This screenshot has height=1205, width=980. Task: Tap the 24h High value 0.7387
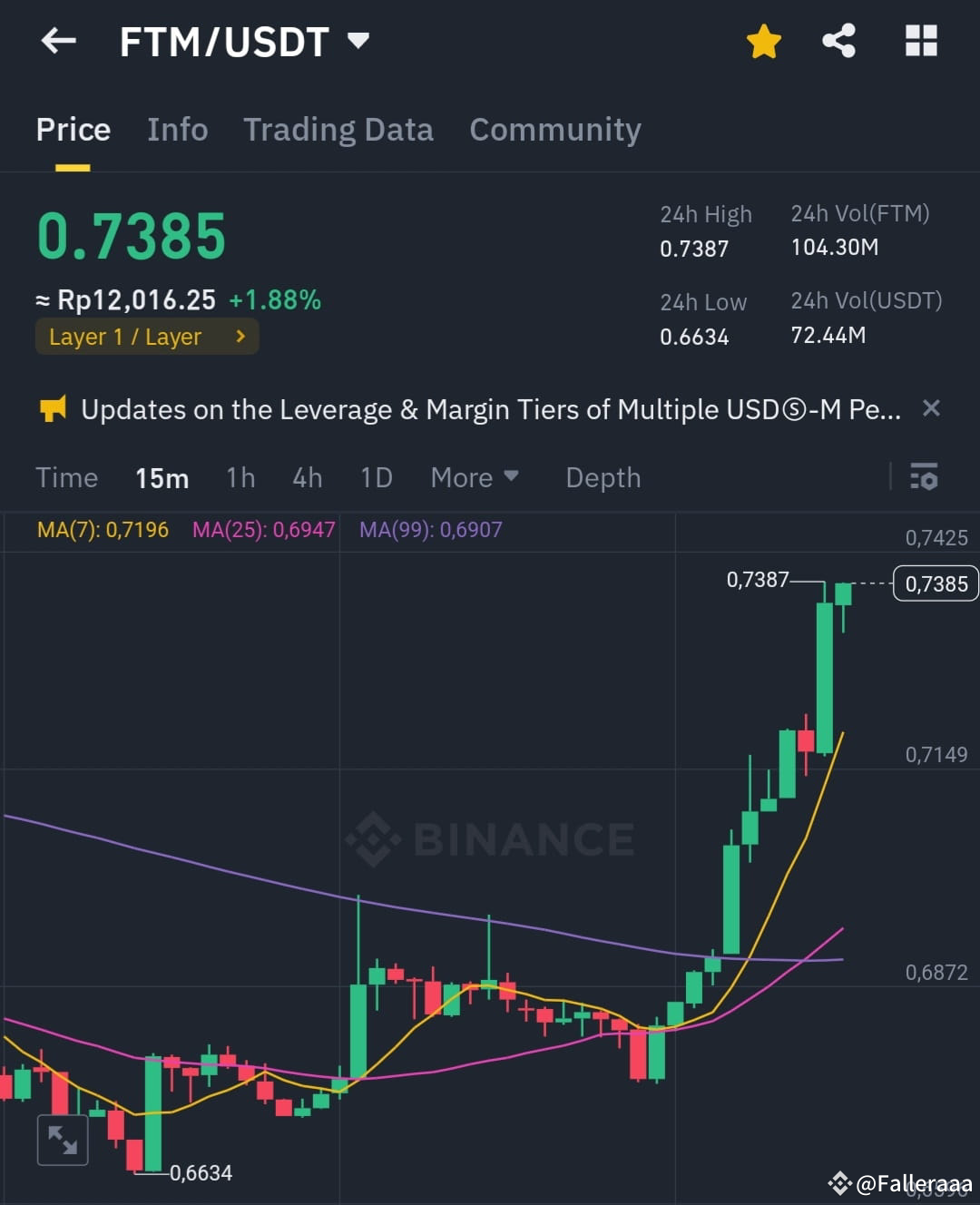[x=694, y=249]
